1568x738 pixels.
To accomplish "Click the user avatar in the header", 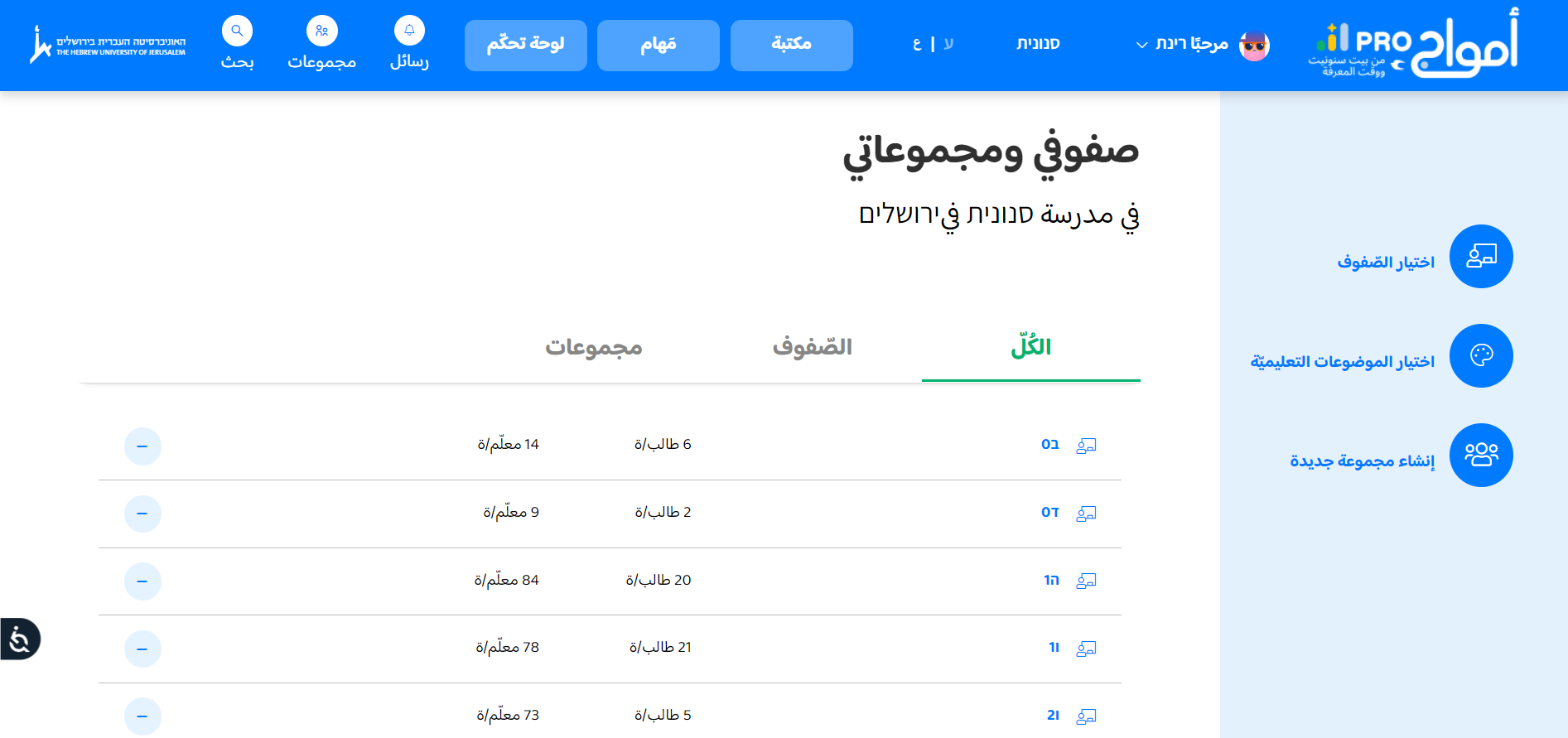I will tap(1254, 46).
